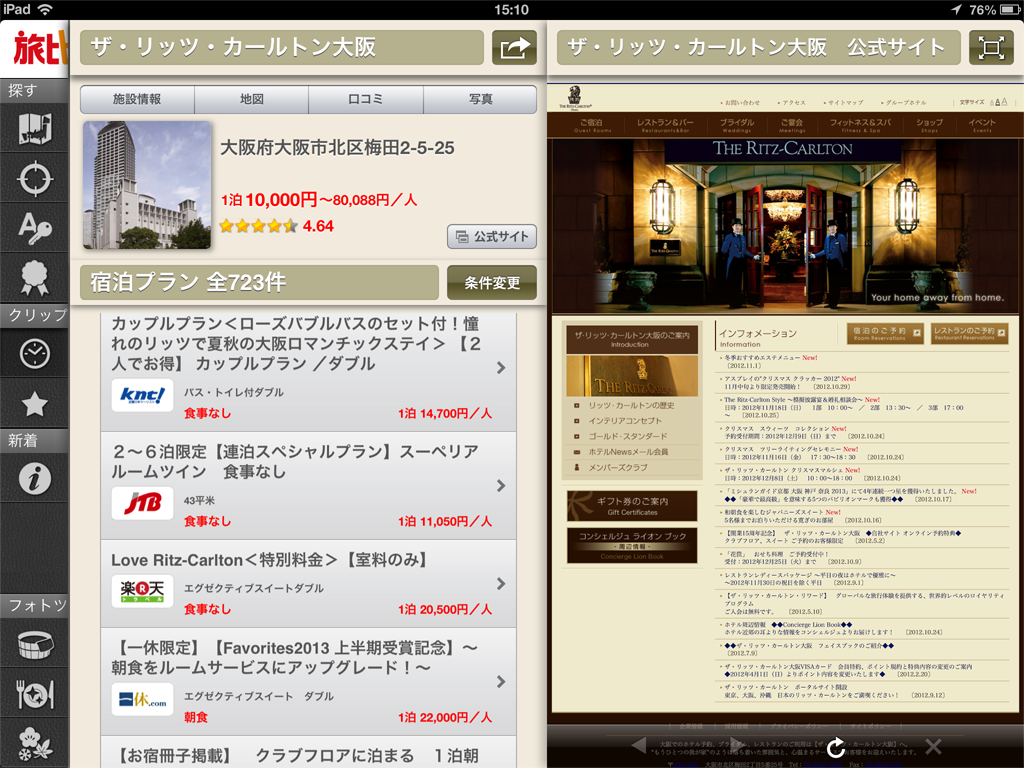Tap the 公式サイト button
Image resolution: width=1024 pixels, height=768 pixels.
(x=492, y=236)
